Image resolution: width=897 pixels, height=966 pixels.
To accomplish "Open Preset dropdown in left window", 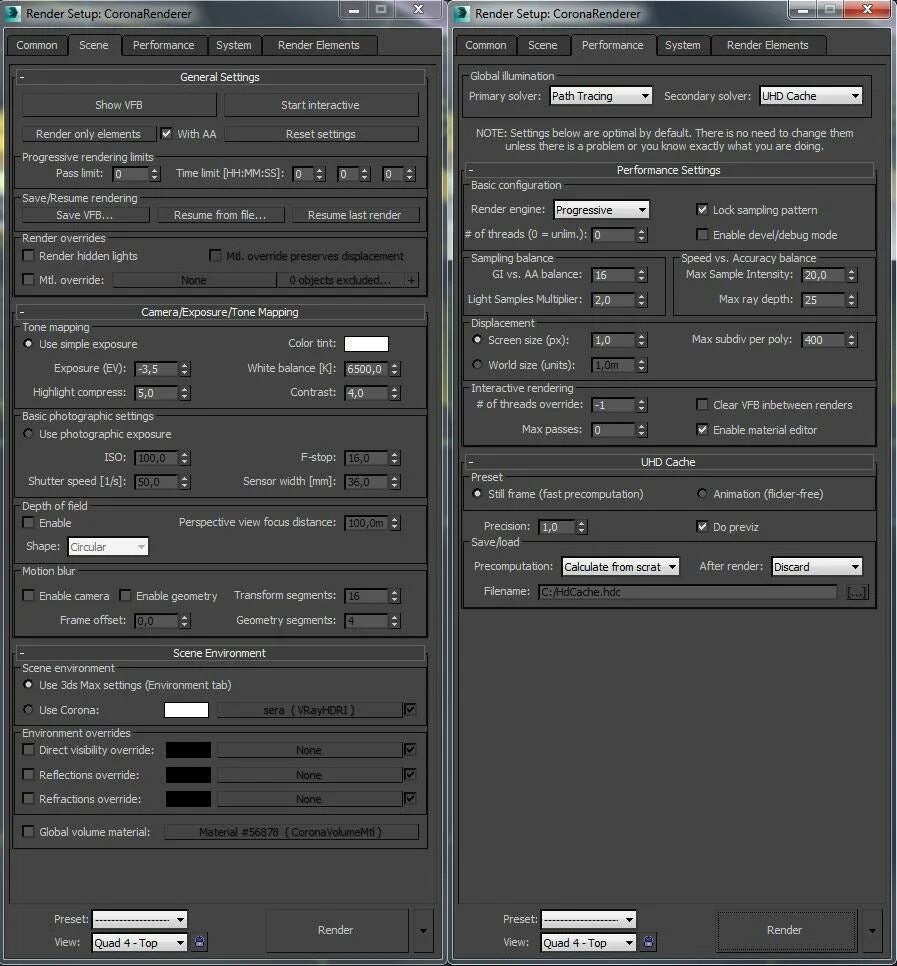I will pos(139,919).
